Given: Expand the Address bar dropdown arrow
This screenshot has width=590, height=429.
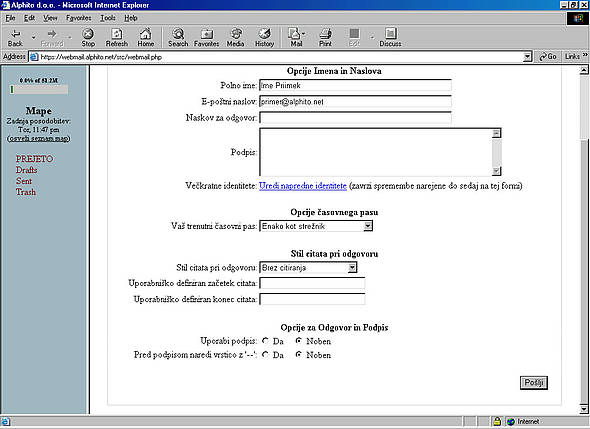Looking at the screenshot, I should pyautogui.click(x=528, y=57).
